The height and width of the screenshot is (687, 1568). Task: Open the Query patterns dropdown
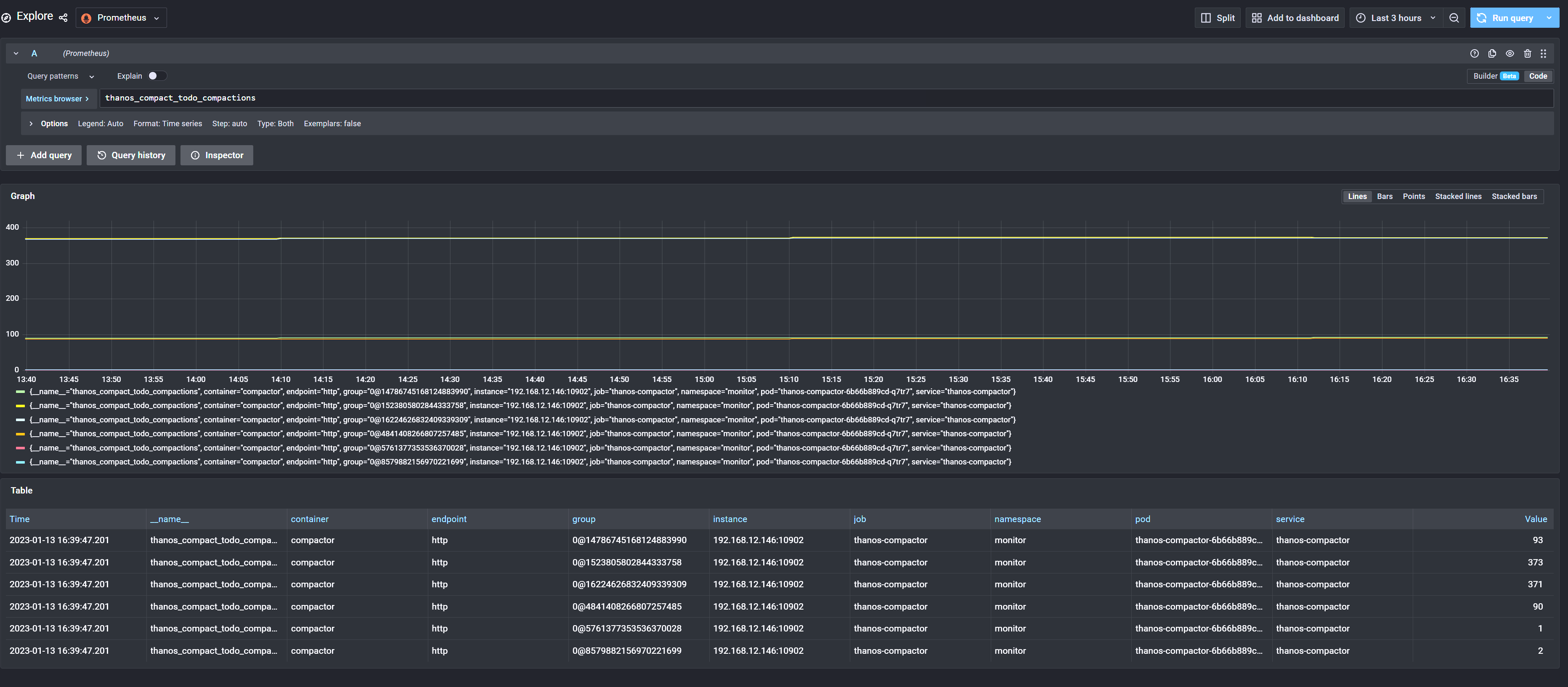60,75
